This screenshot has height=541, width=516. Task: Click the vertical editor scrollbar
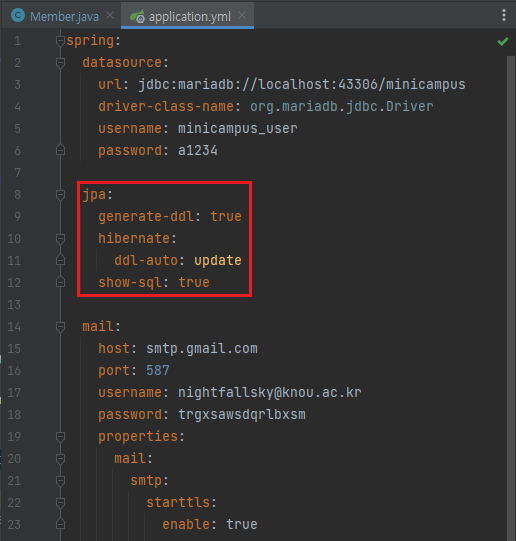pyautogui.click(x=511, y=297)
